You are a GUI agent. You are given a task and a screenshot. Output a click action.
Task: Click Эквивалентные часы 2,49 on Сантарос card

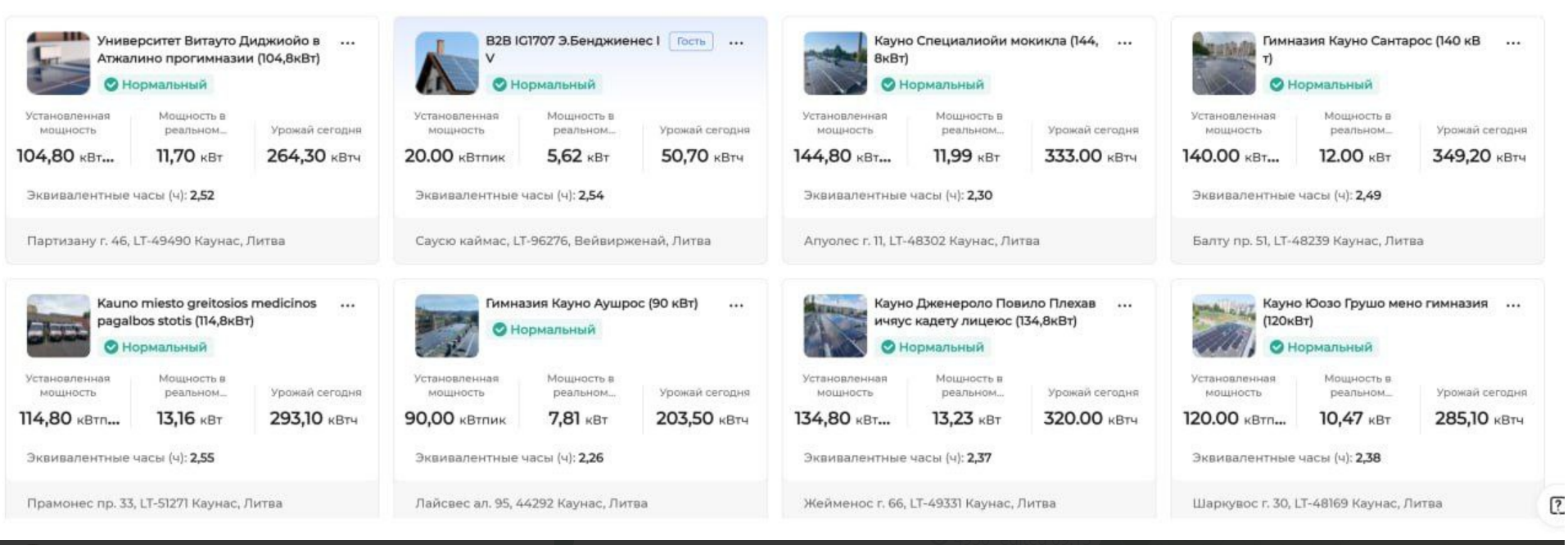(x=1286, y=195)
